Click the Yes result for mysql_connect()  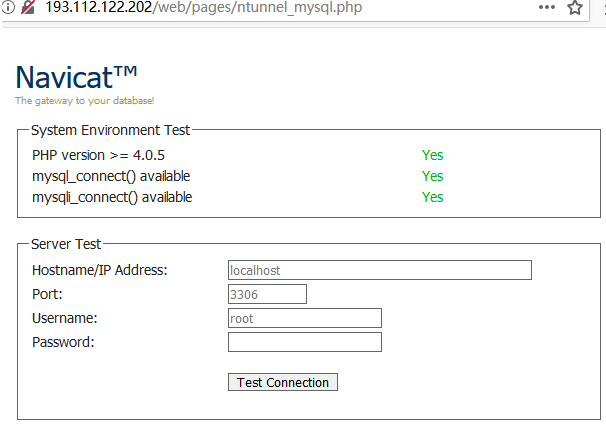432,176
